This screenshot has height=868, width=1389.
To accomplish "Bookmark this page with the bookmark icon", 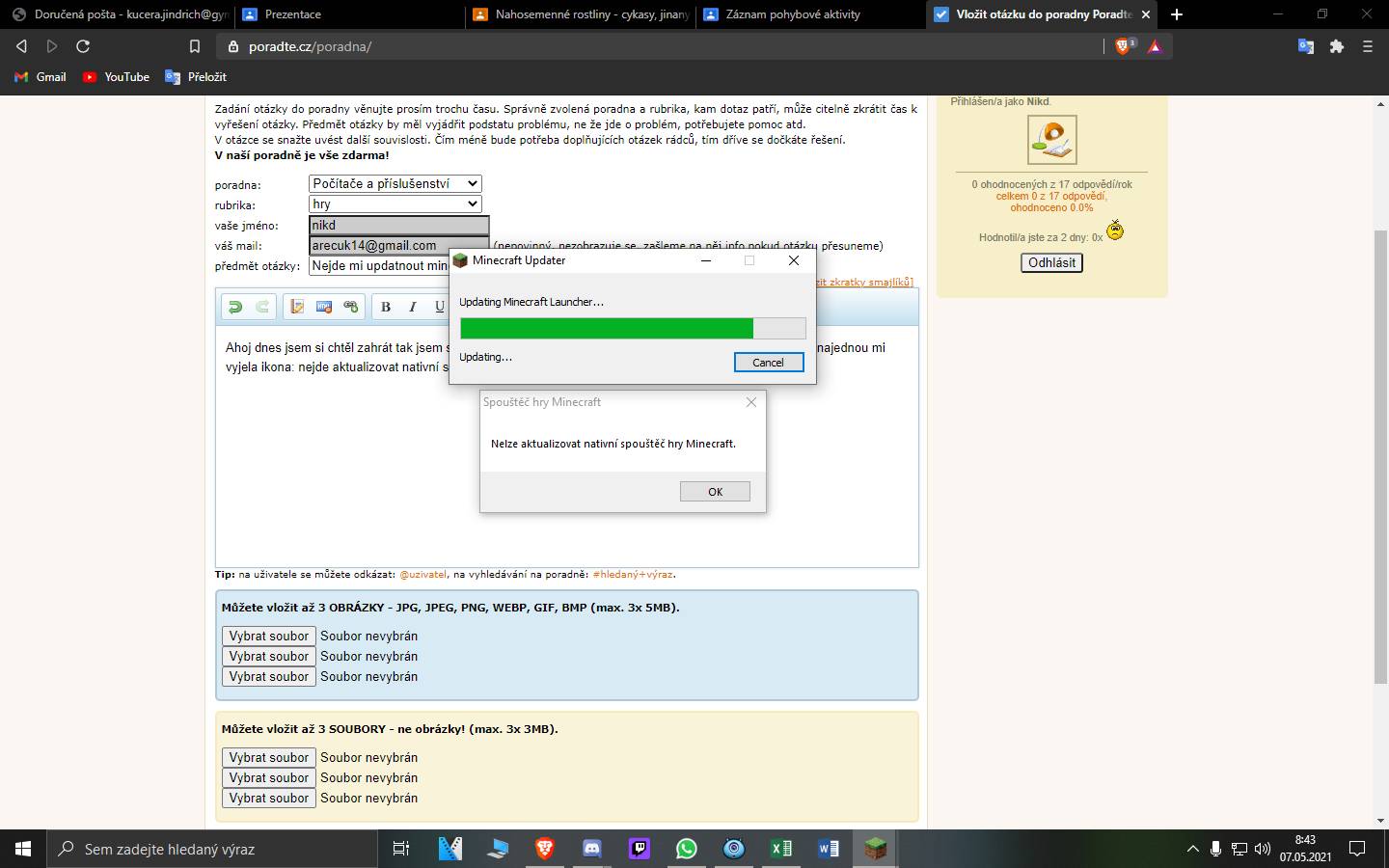I will pyautogui.click(x=195, y=46).
